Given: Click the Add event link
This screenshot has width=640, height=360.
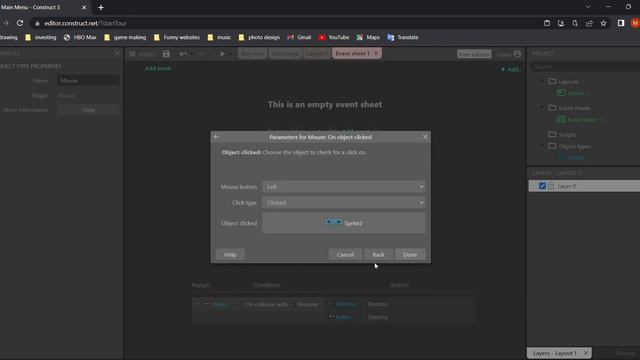Looking at the screenshot, I should (x=158, y=68).
